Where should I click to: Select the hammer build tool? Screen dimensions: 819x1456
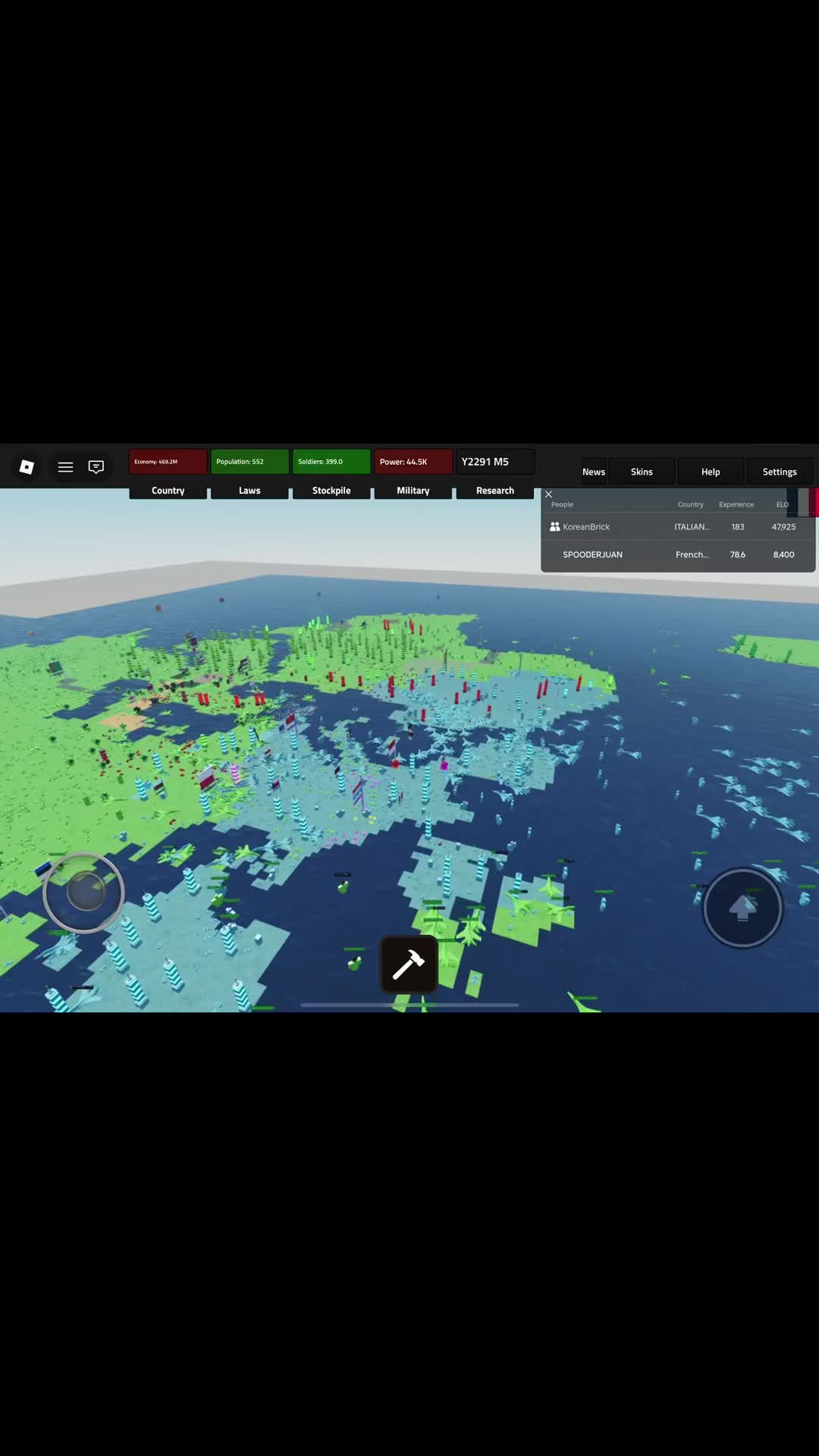pos(409,964)
